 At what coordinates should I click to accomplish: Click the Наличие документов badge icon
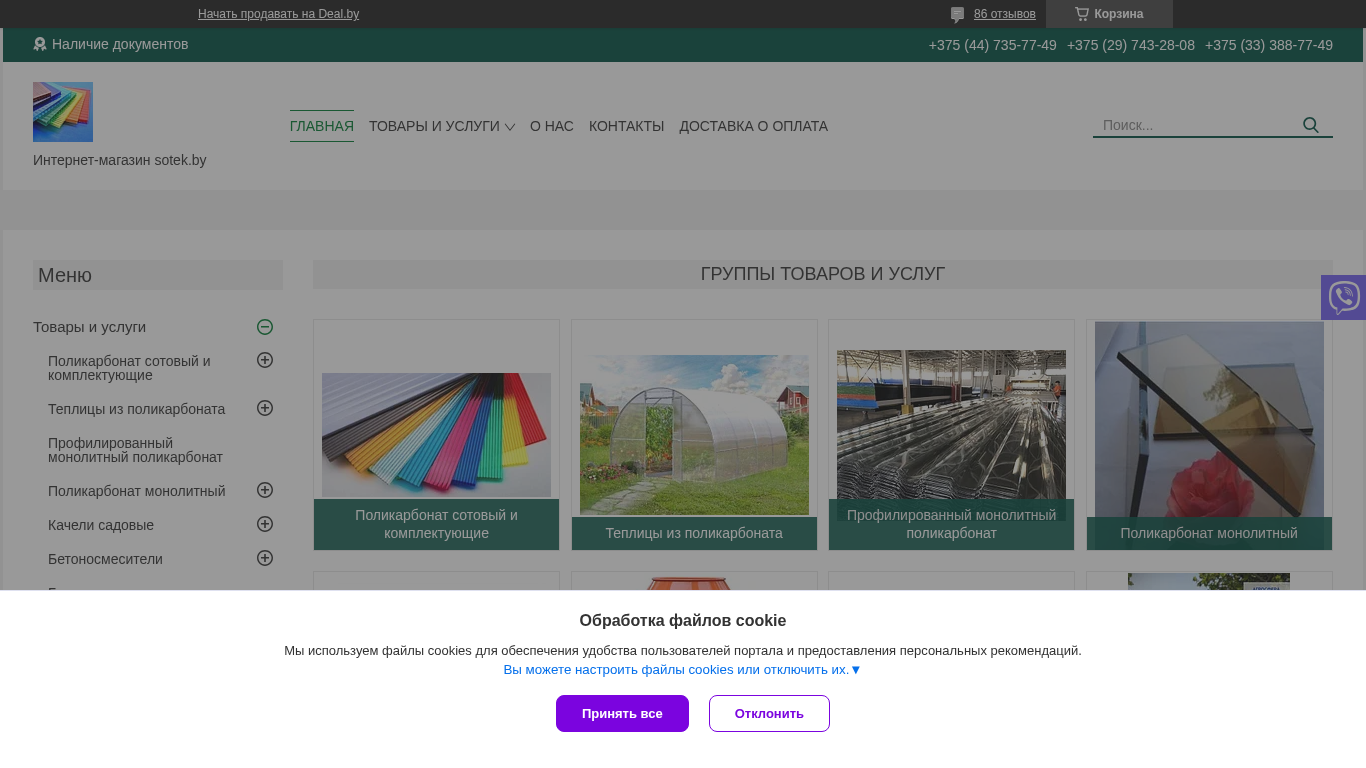coord(40,44)
